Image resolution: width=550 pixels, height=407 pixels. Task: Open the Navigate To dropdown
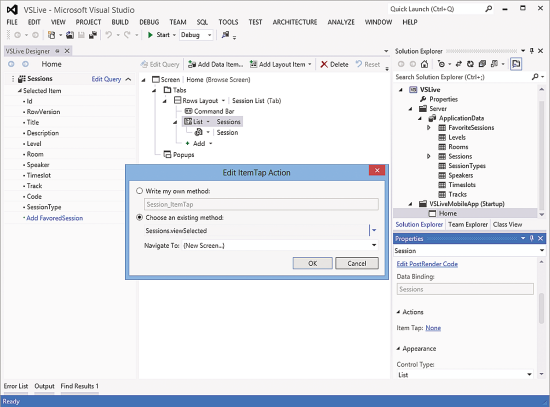click(x=374, y=245)
